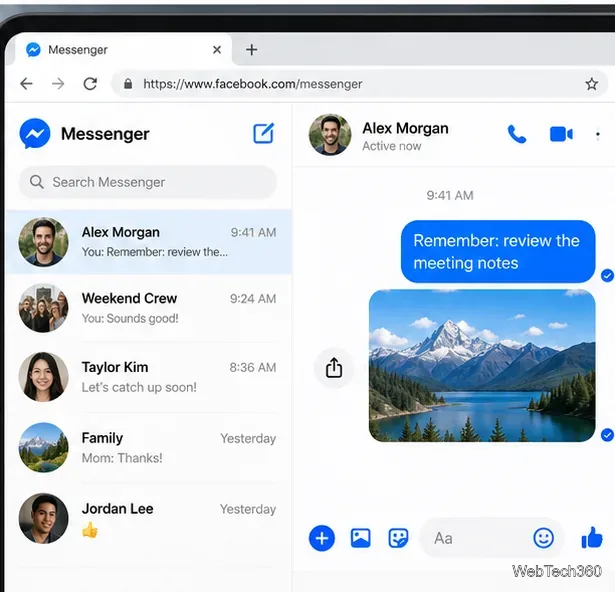Click the 'Active now' status text
Screen dimensions: 615x592
[x=391, y=146]
